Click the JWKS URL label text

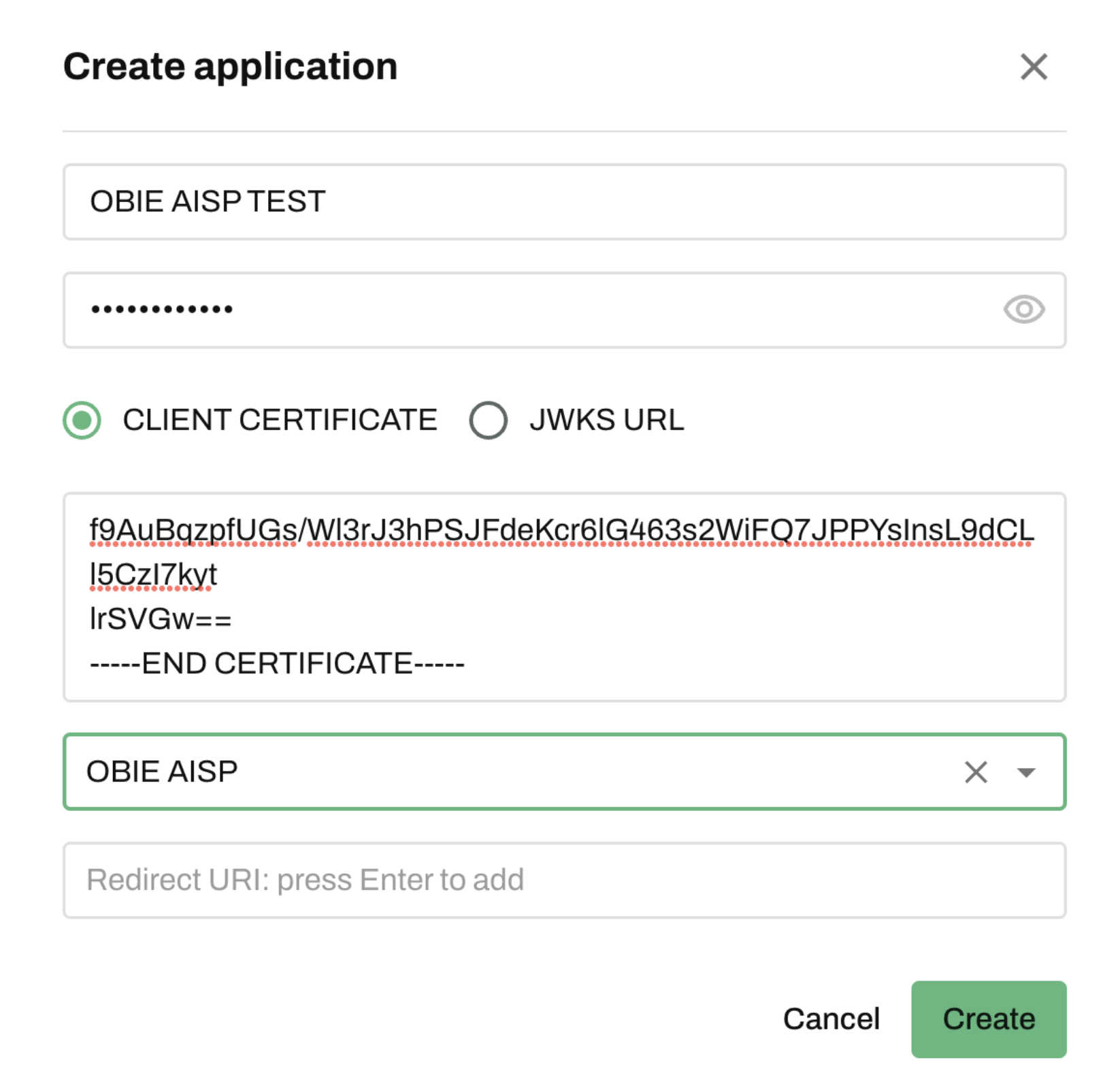(x=606, y=420)
